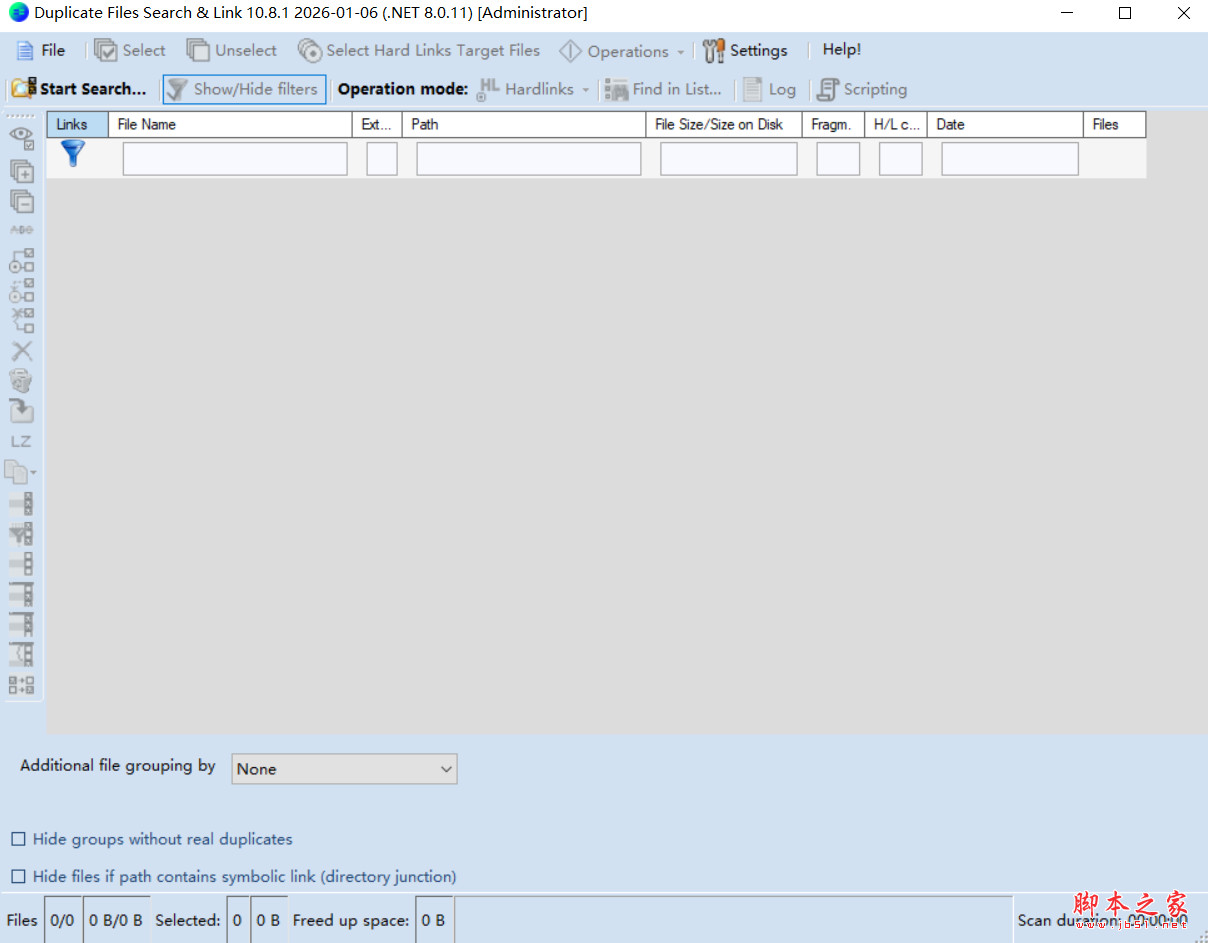Open the copy files icon with arrow
The width and height of the screenshot is (1208, 943).
[x=22, y=472]
